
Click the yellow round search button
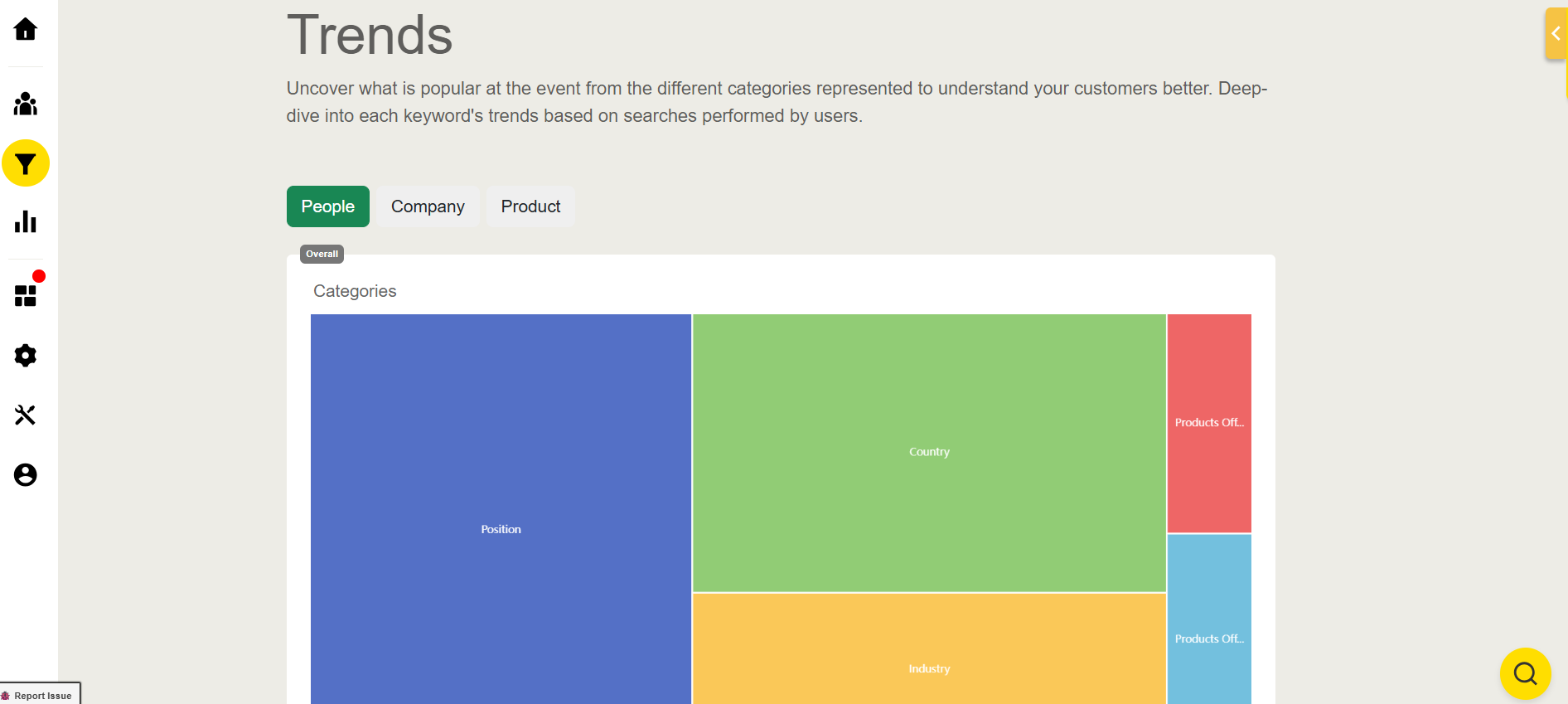click(x=1525, y=673)
